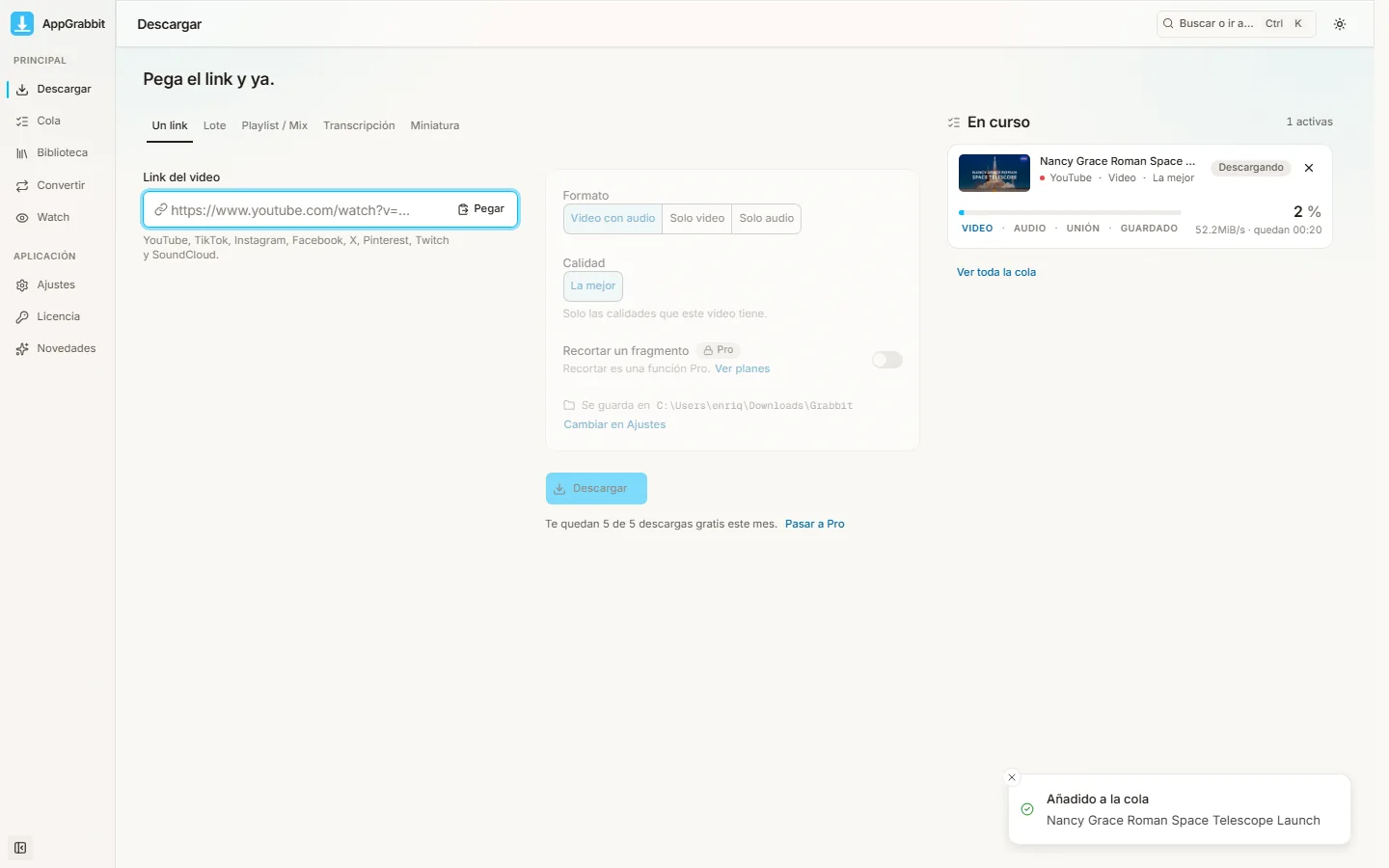Click the Descargando status badge
Viewport: 1389px width, 868px height.
pos(1251,168)
